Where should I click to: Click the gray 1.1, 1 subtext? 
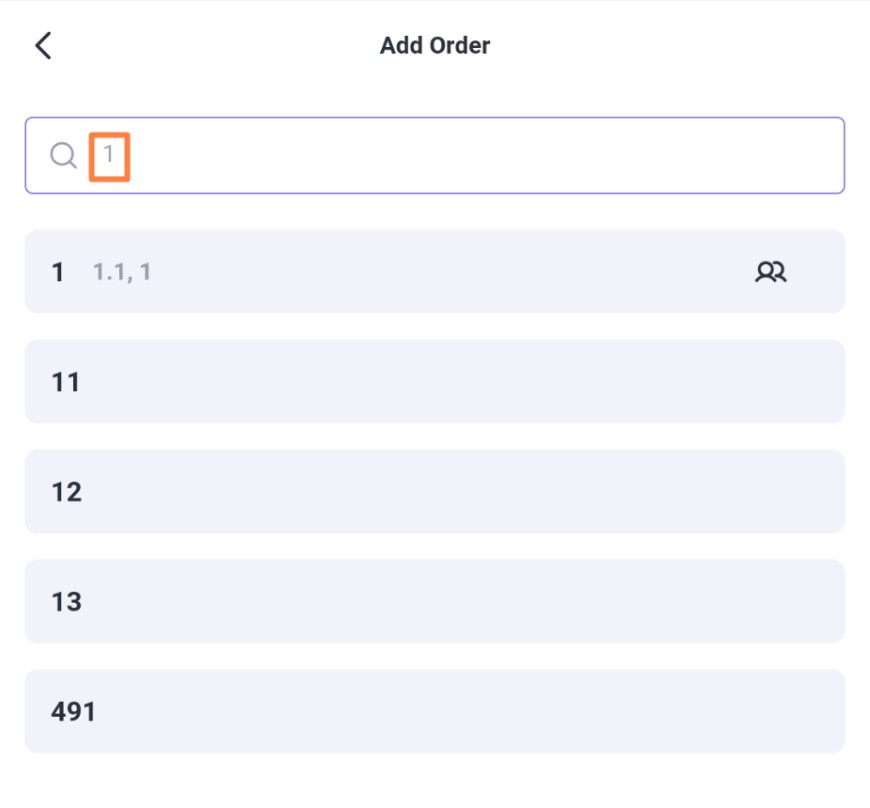tap(122, 272)
